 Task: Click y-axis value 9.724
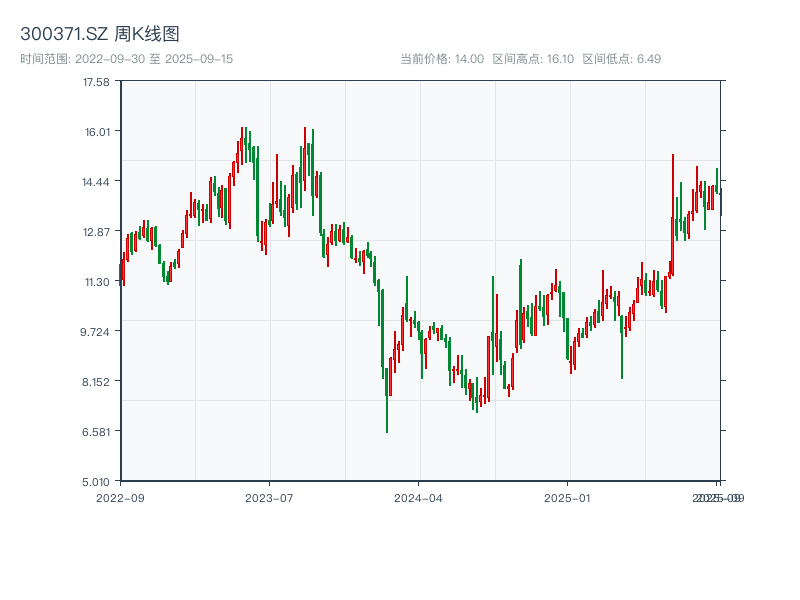point(95,332)
